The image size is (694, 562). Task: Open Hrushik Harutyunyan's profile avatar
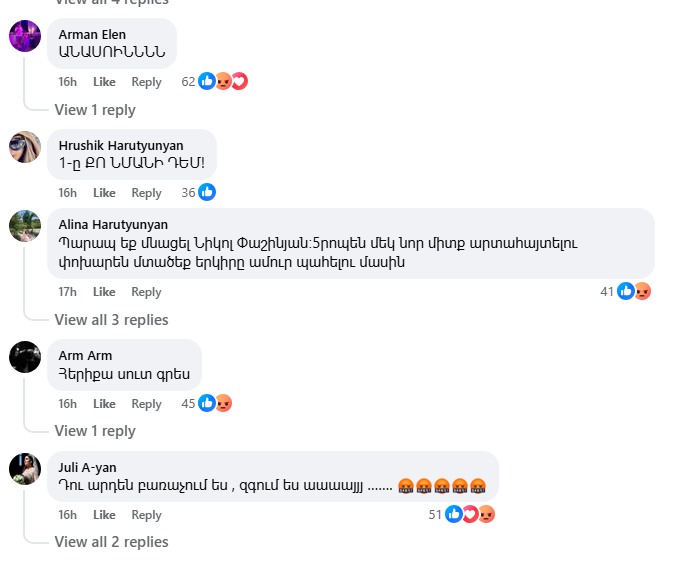[25, 147]
